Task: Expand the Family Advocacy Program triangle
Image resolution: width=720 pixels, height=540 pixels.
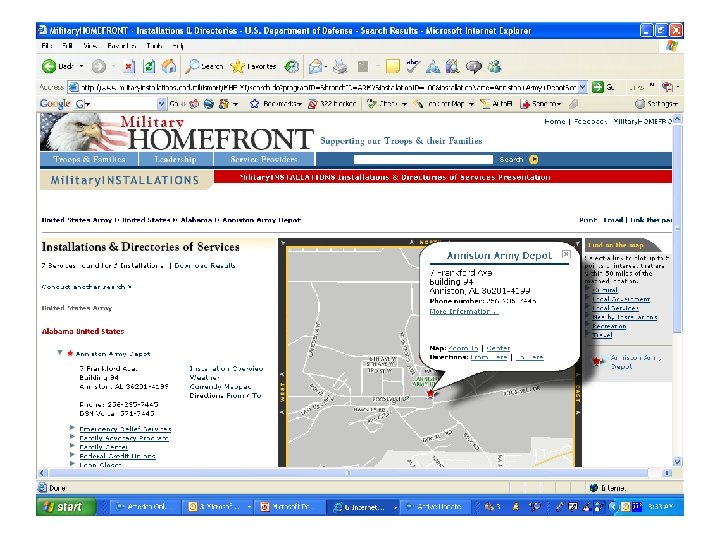Action: (x=72, y=437)
